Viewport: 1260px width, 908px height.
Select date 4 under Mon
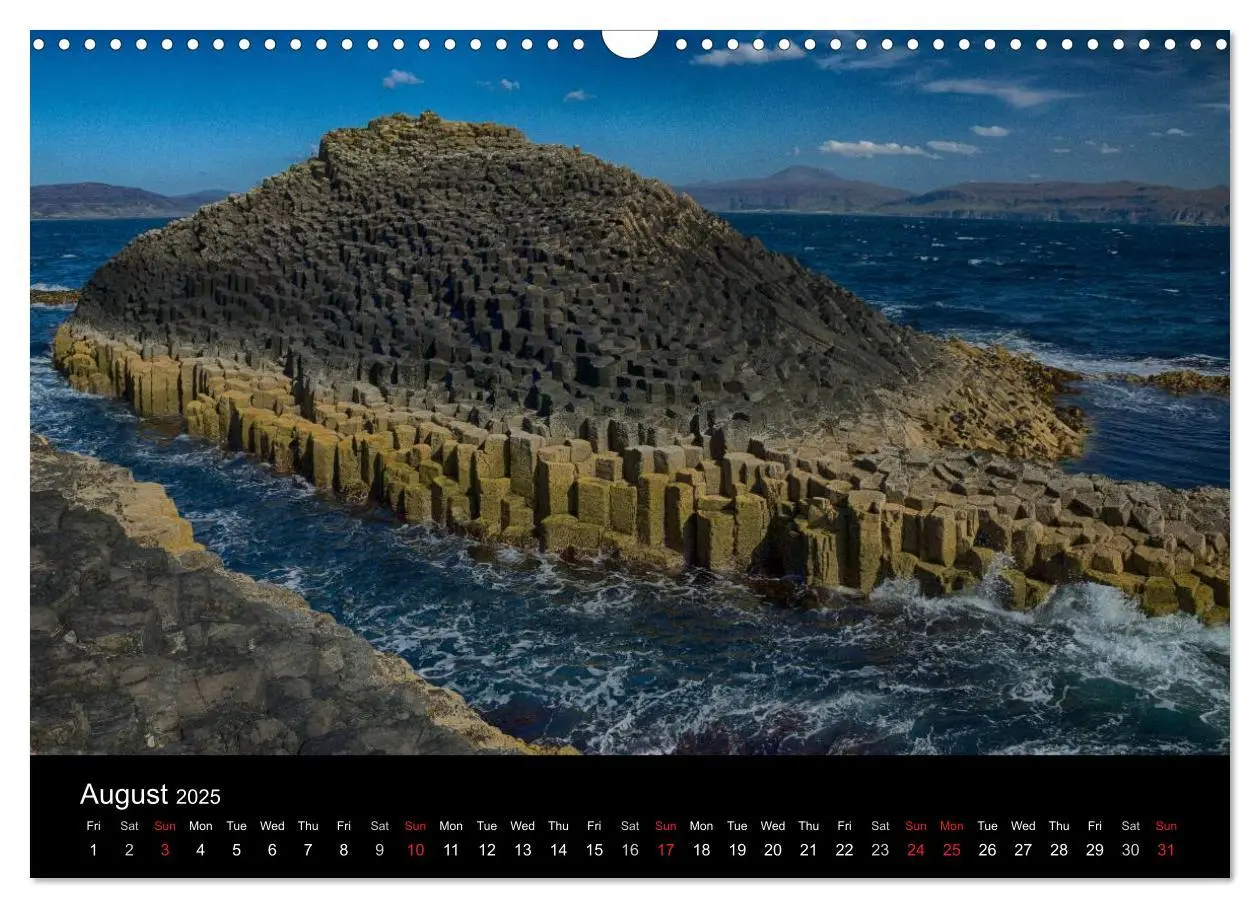200,850
